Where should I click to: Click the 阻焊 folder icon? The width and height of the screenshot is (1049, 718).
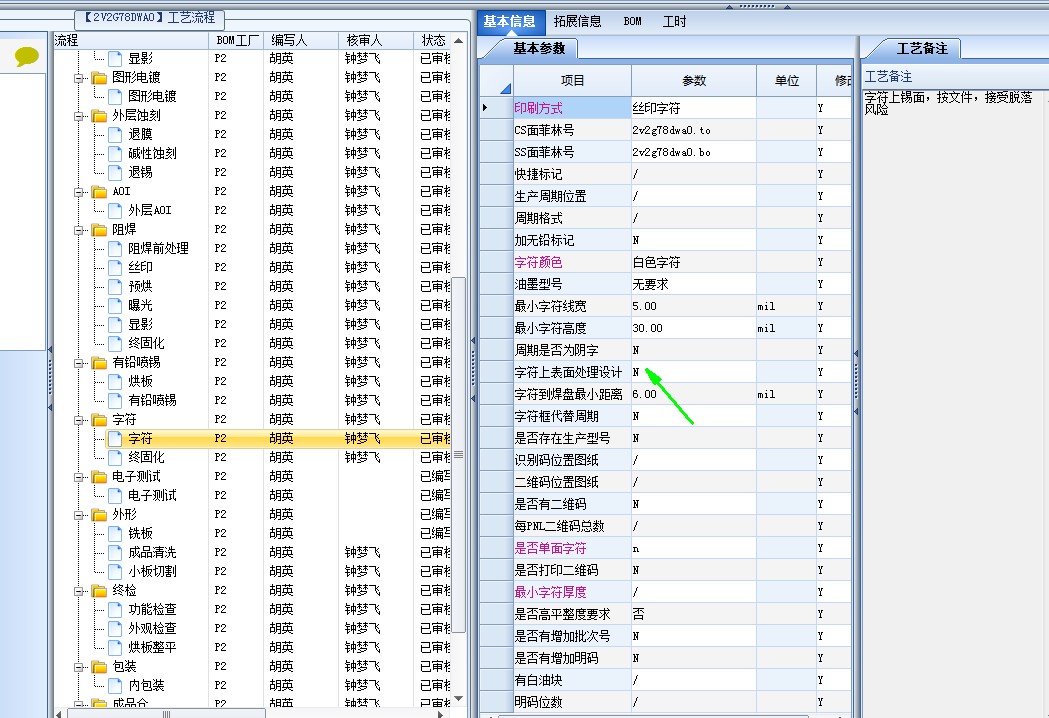99,230
